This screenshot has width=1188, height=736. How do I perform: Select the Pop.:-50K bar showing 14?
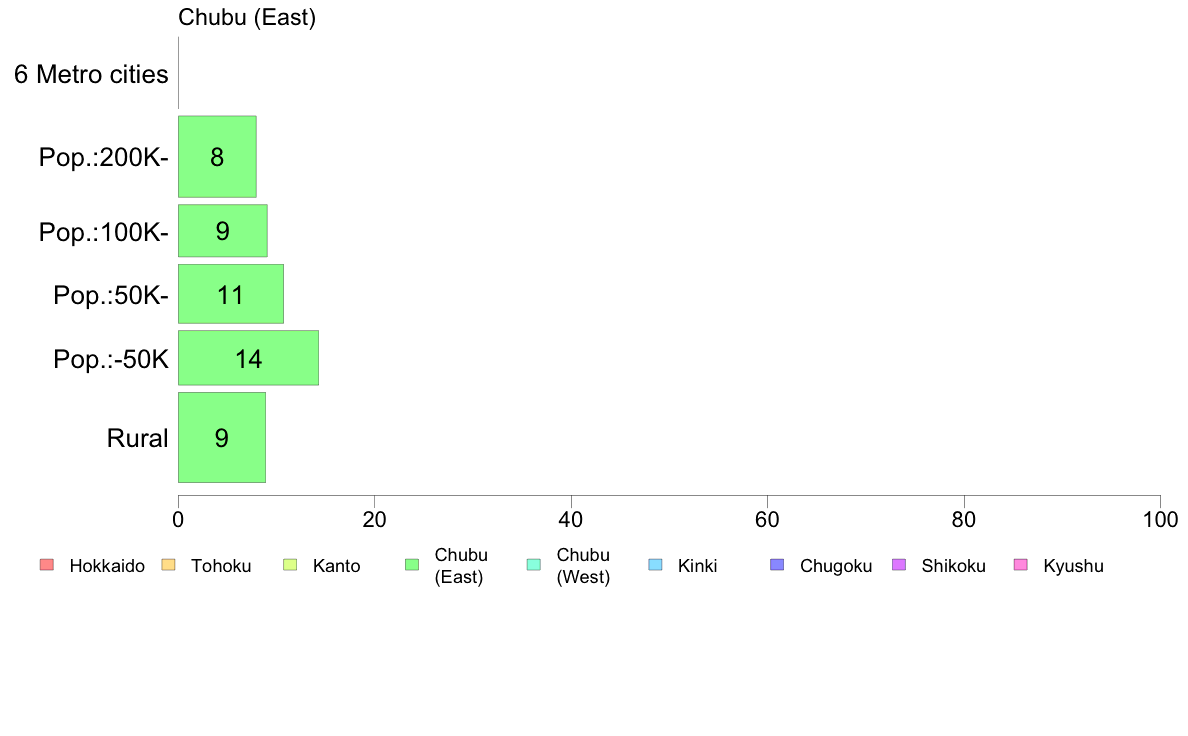tap(249, 358)
